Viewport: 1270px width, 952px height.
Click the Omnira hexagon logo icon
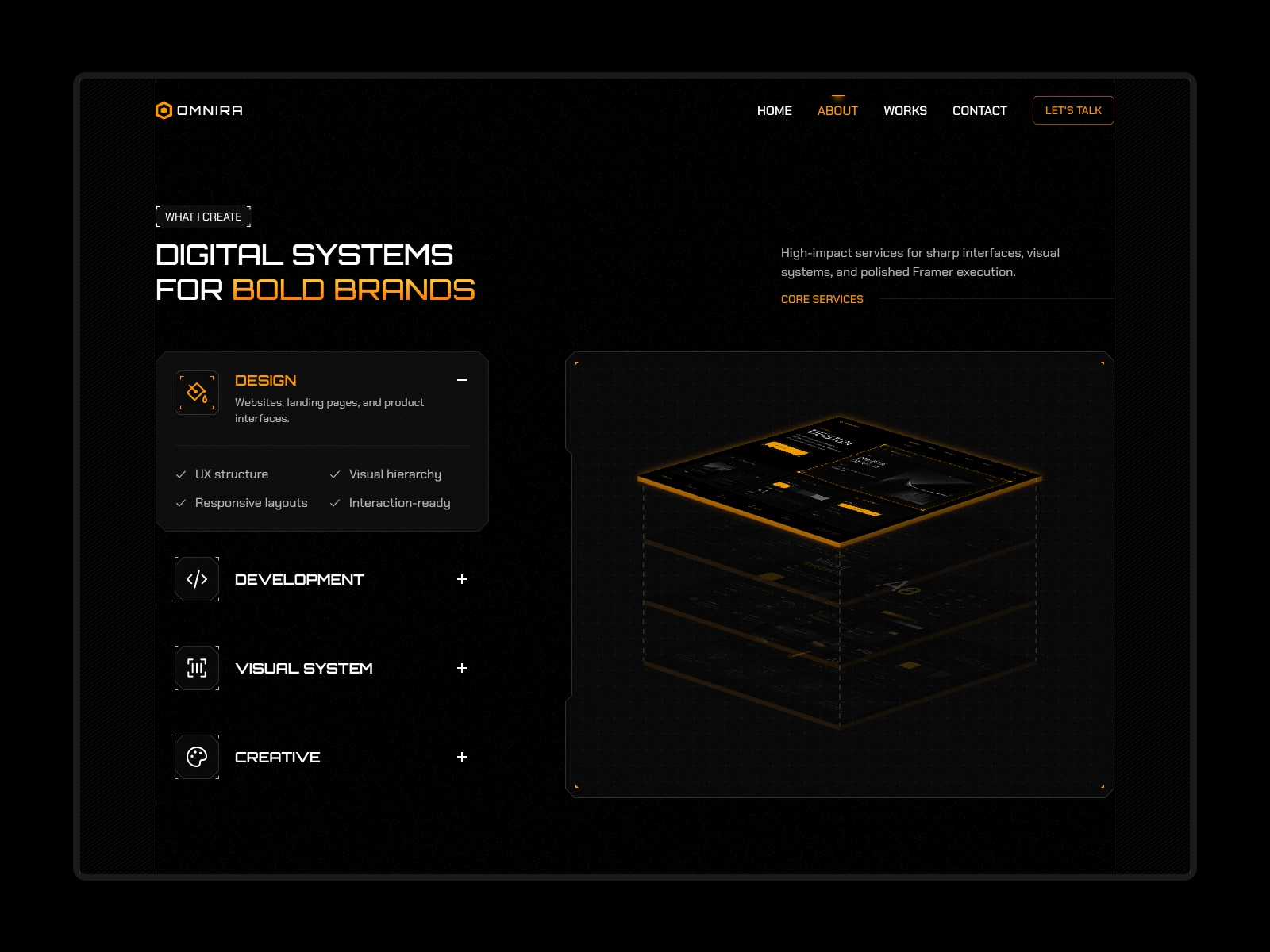point(164,110)
